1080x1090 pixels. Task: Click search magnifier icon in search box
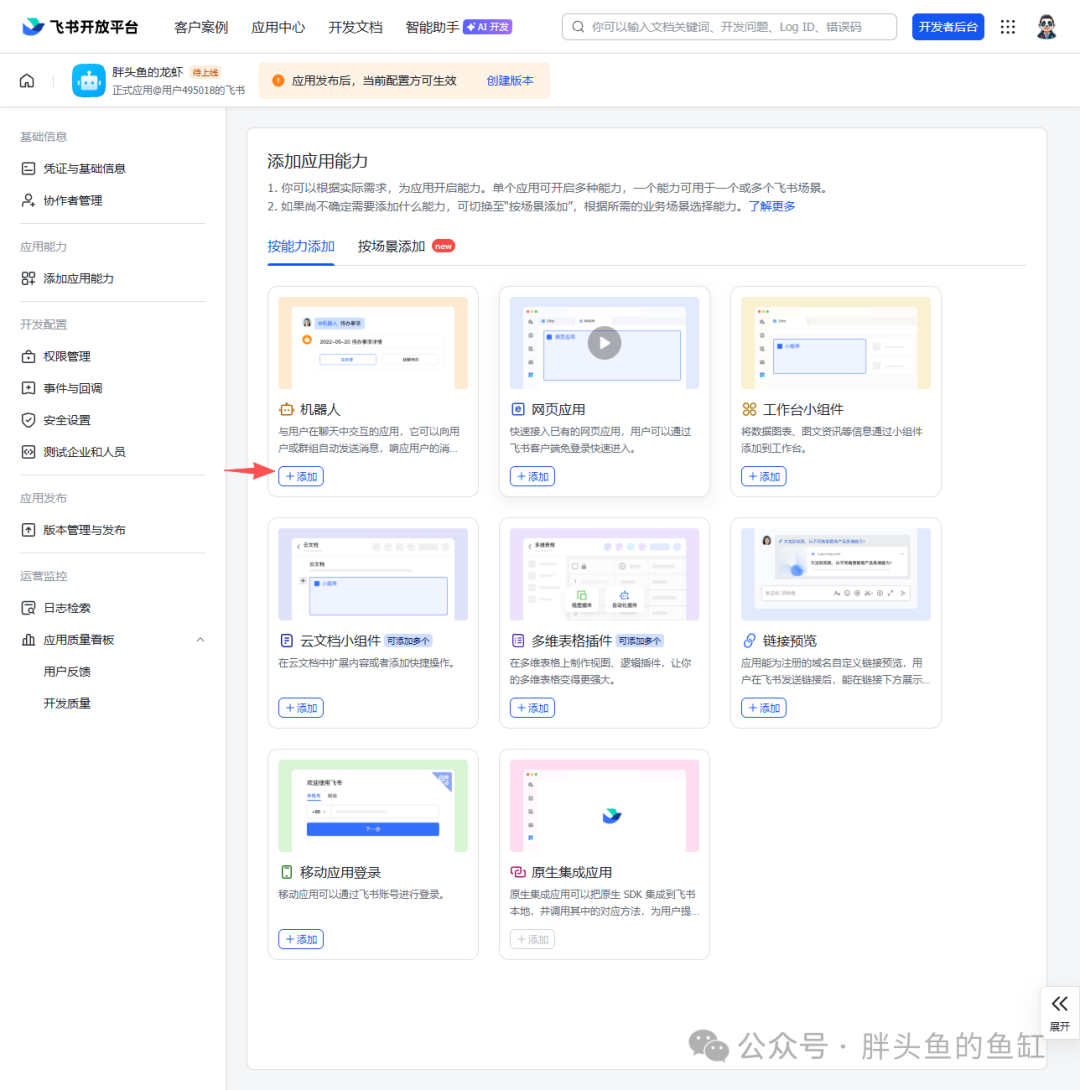pyautogui.click(x=578, y=27)
